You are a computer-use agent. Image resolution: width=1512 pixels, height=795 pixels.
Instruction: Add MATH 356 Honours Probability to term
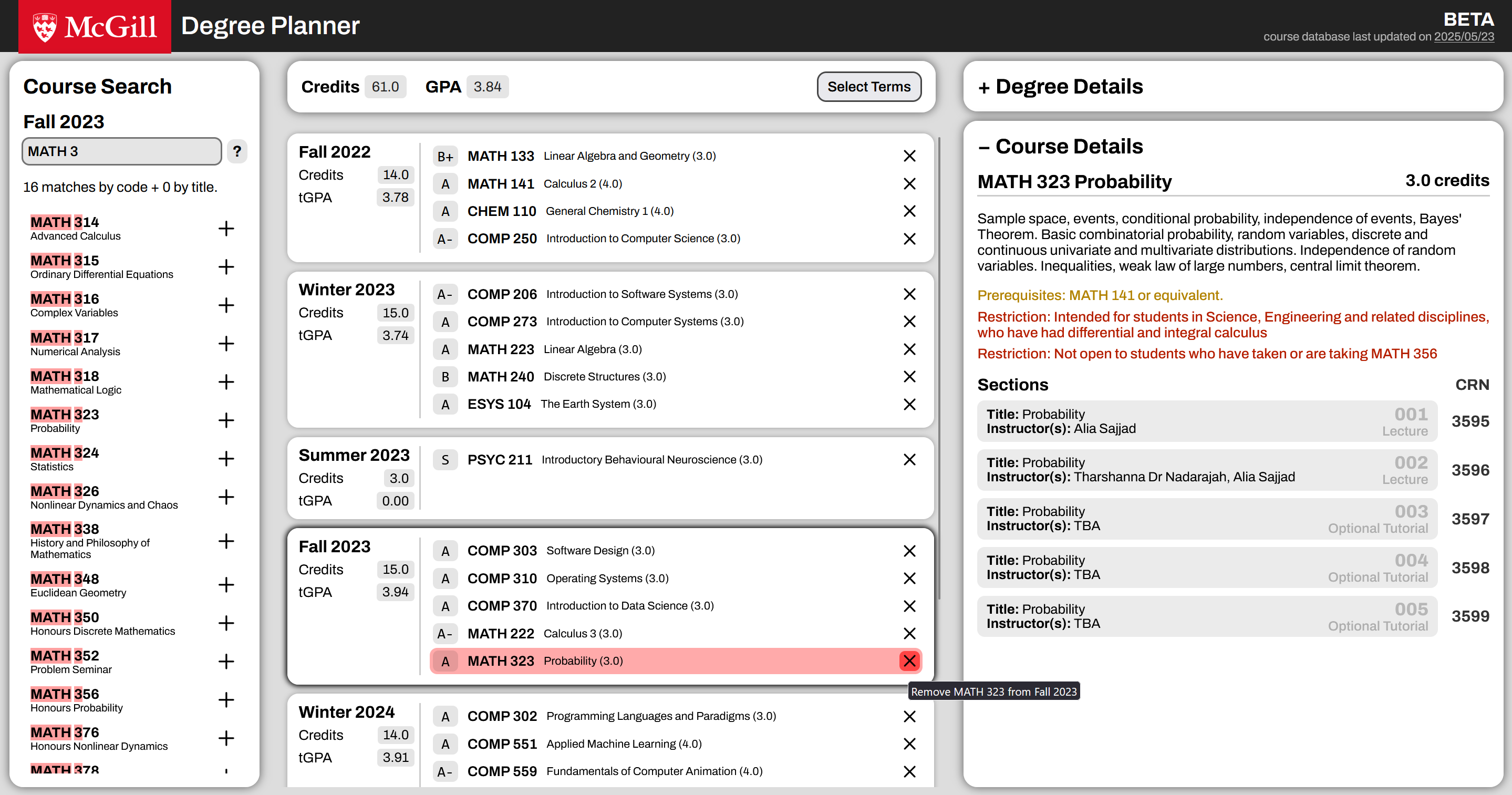[226, 700]
